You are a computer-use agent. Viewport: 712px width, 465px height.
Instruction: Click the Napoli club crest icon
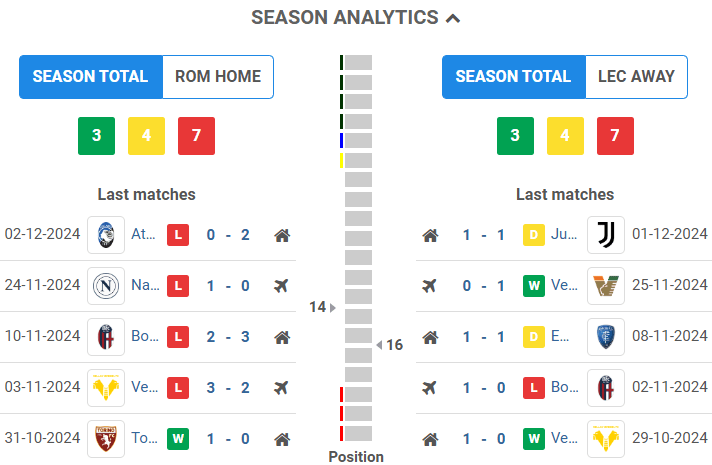(106, 286)
